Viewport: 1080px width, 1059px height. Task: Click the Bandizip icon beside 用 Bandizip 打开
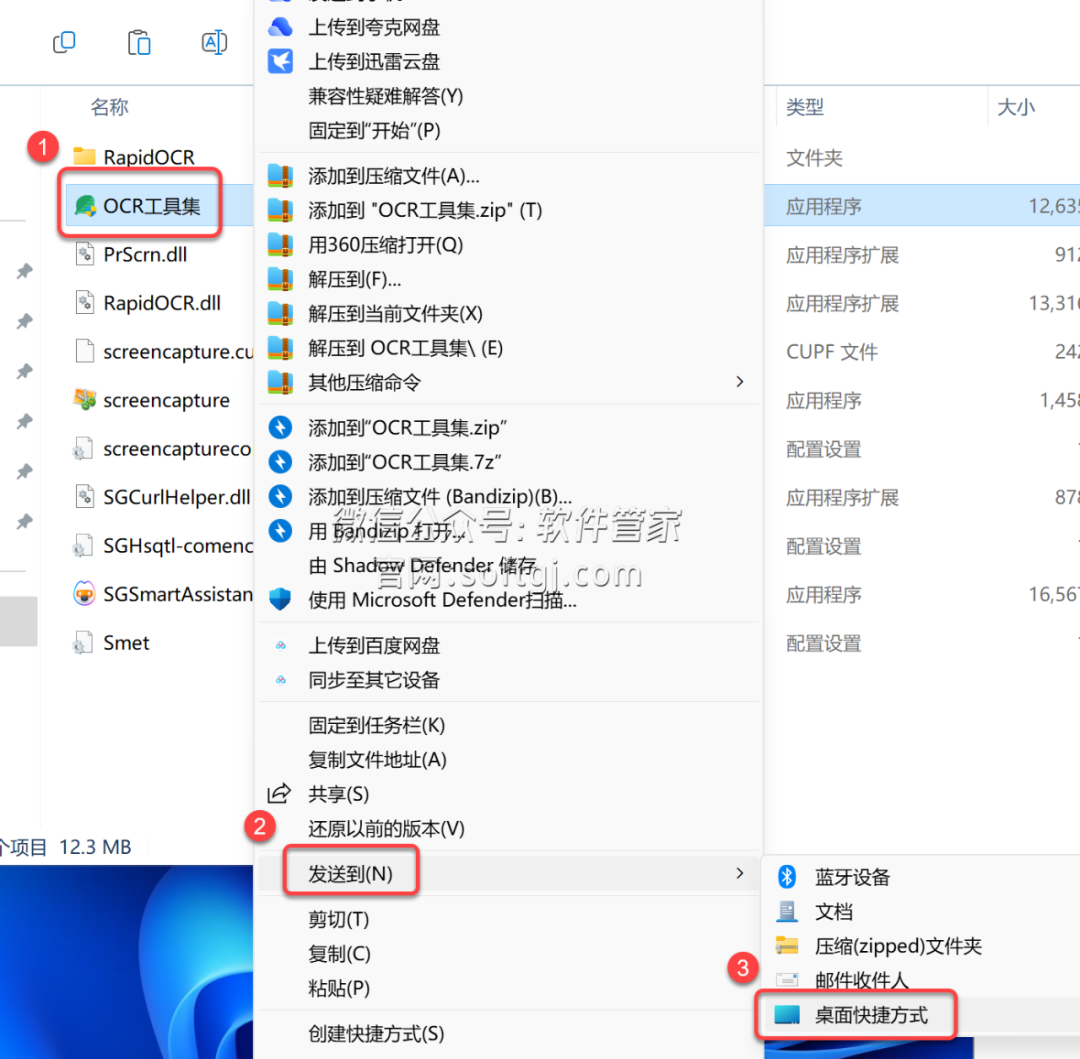point(280,530)
